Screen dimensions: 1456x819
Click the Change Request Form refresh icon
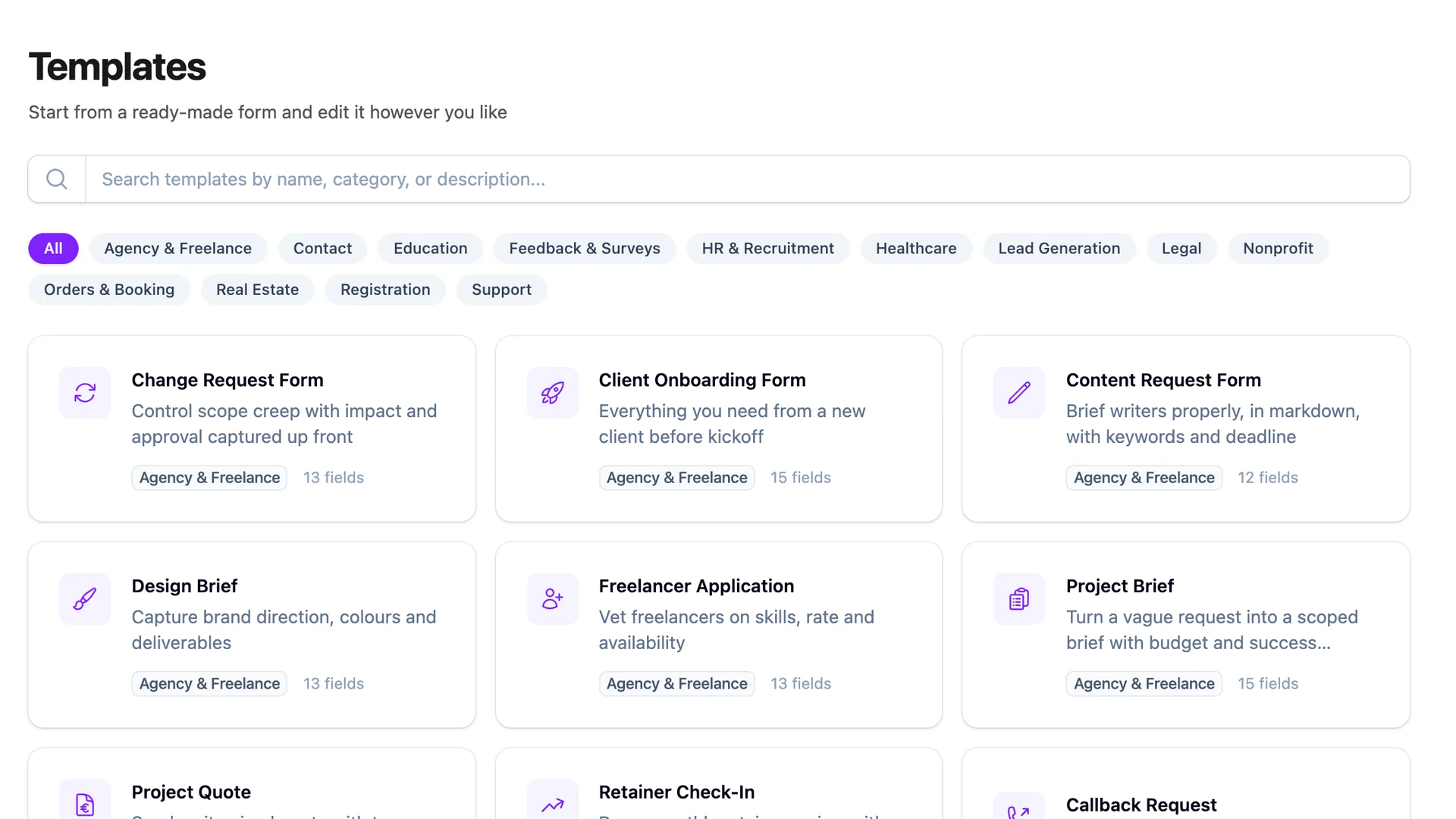pyautogui.click(x=85, y=393)
